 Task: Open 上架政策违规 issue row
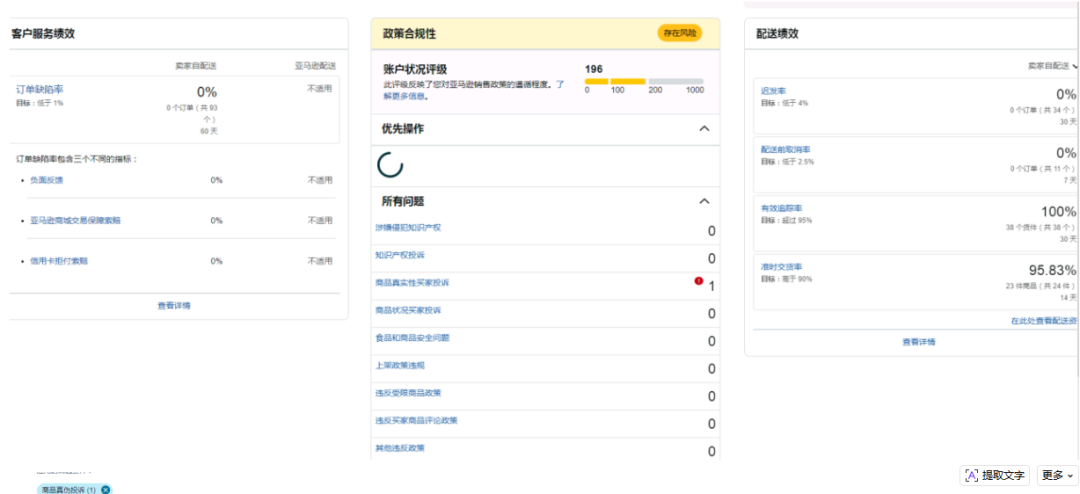click(x=545, y=369)
